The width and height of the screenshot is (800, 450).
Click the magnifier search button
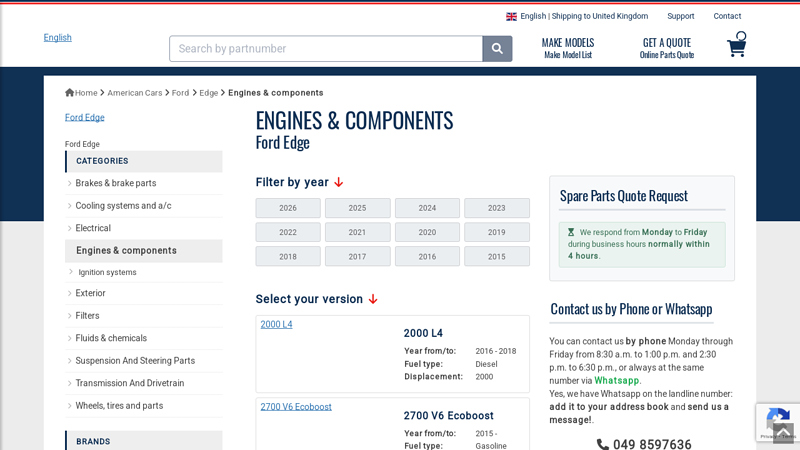tap(497, 48)
